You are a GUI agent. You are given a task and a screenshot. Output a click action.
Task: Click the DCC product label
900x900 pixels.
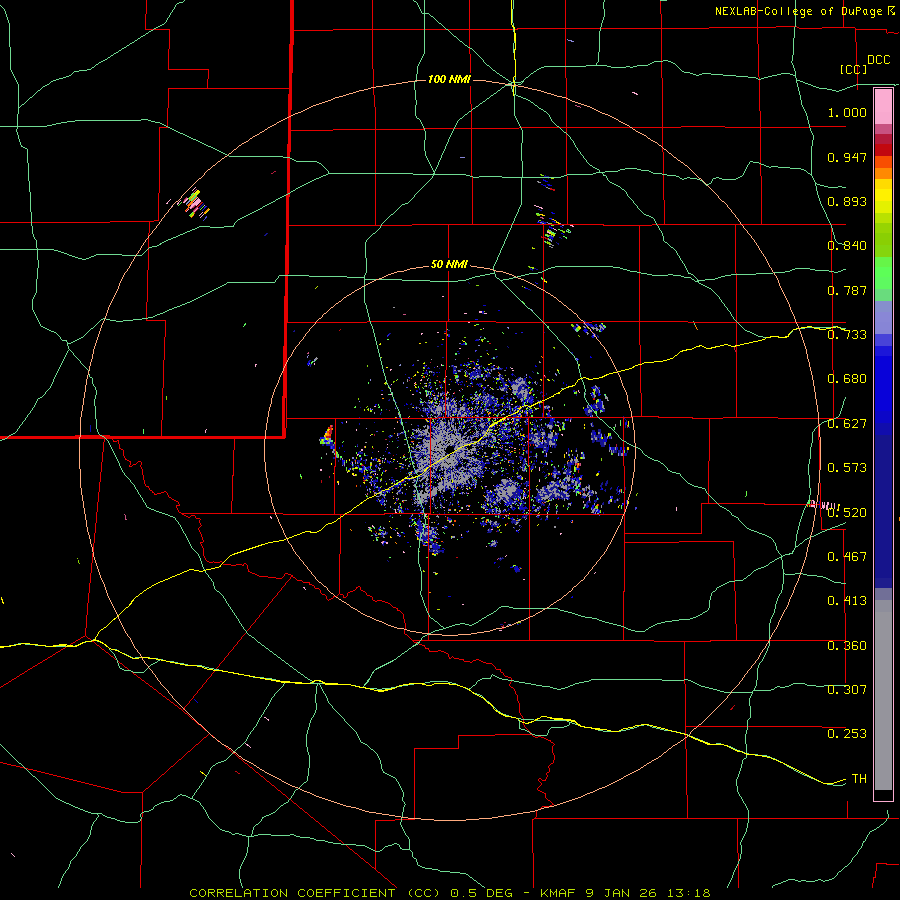[x=878, y=60]
